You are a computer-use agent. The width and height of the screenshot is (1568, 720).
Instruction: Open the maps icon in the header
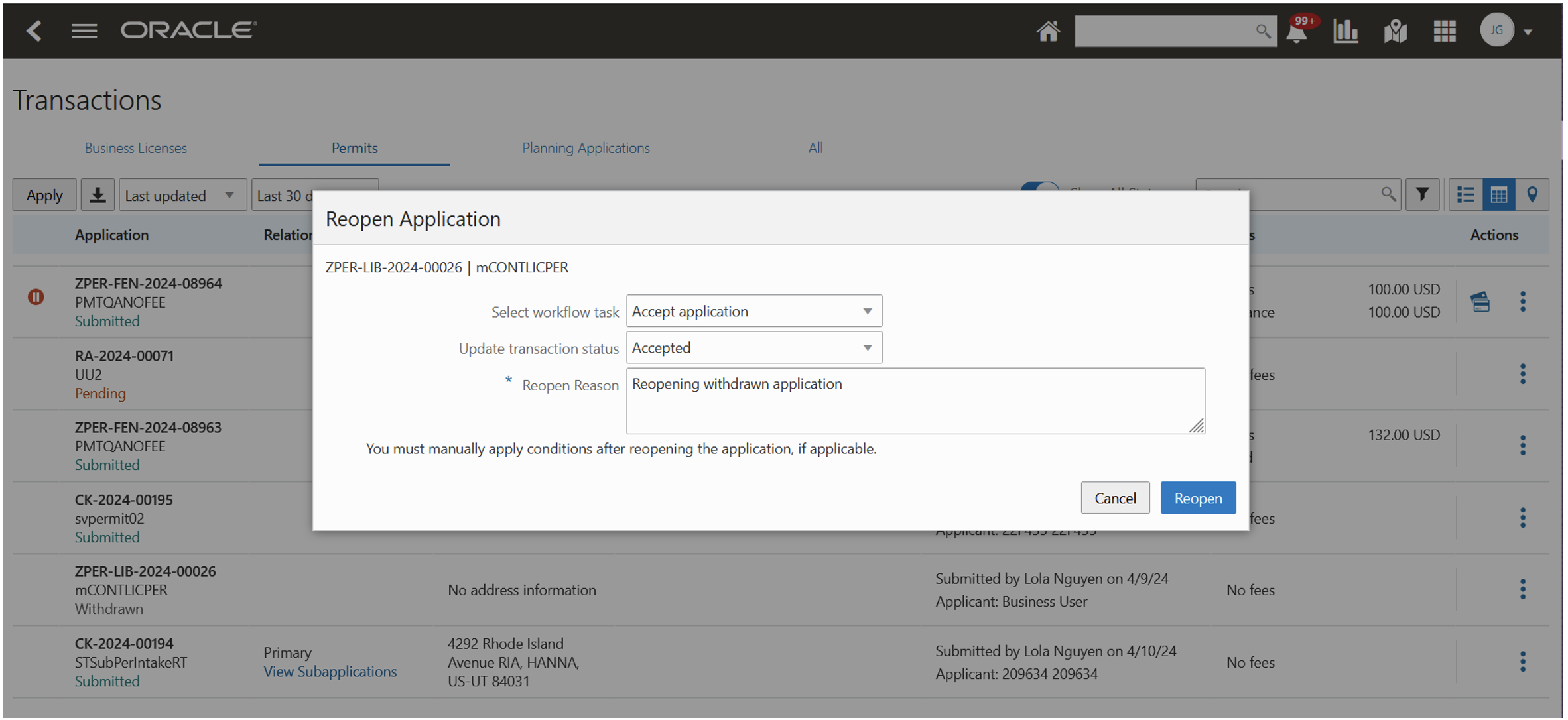coord(1395,30)
